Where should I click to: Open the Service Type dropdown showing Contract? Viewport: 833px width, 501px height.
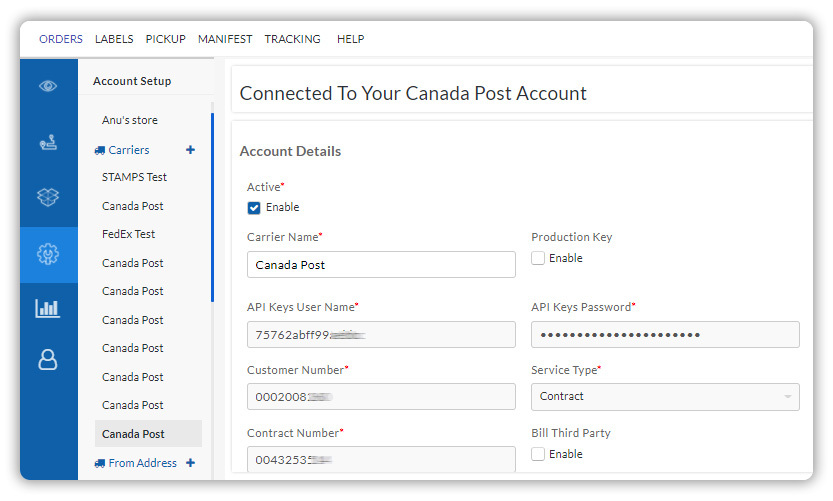pos(665,397)
